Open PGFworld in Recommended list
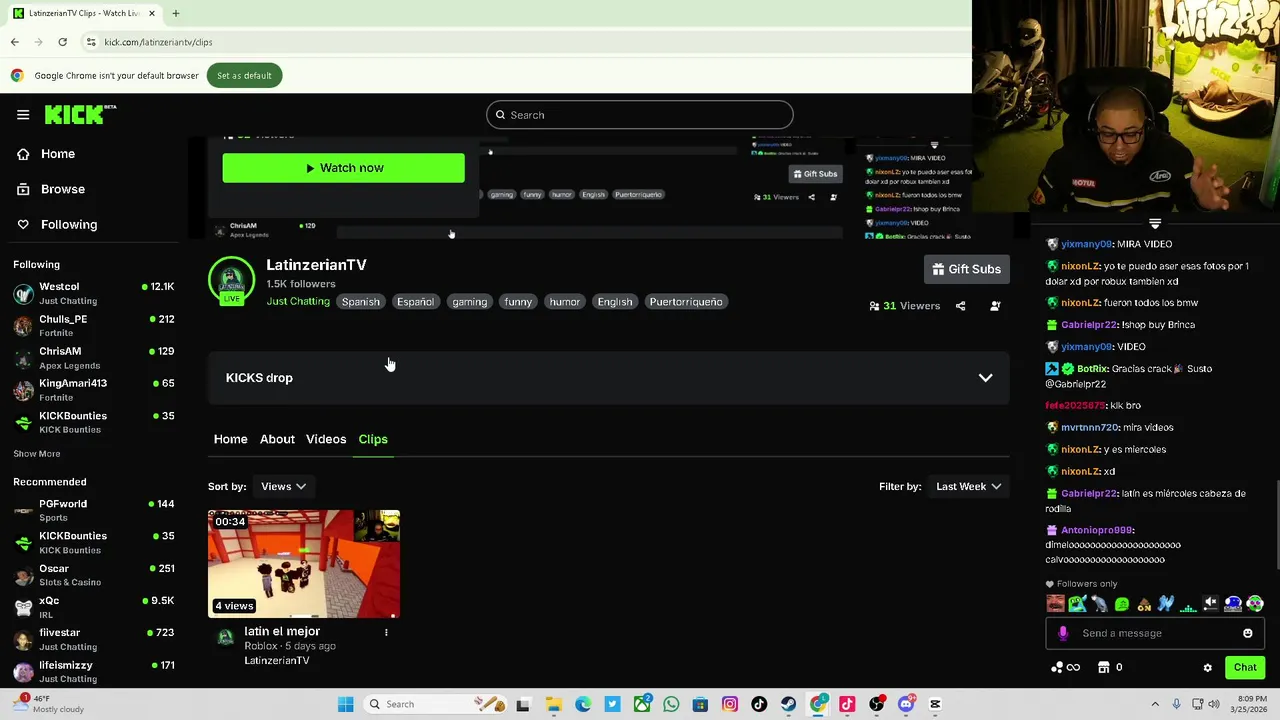The width and height of the screenshot is (1280, 720). tap(94, 510)
